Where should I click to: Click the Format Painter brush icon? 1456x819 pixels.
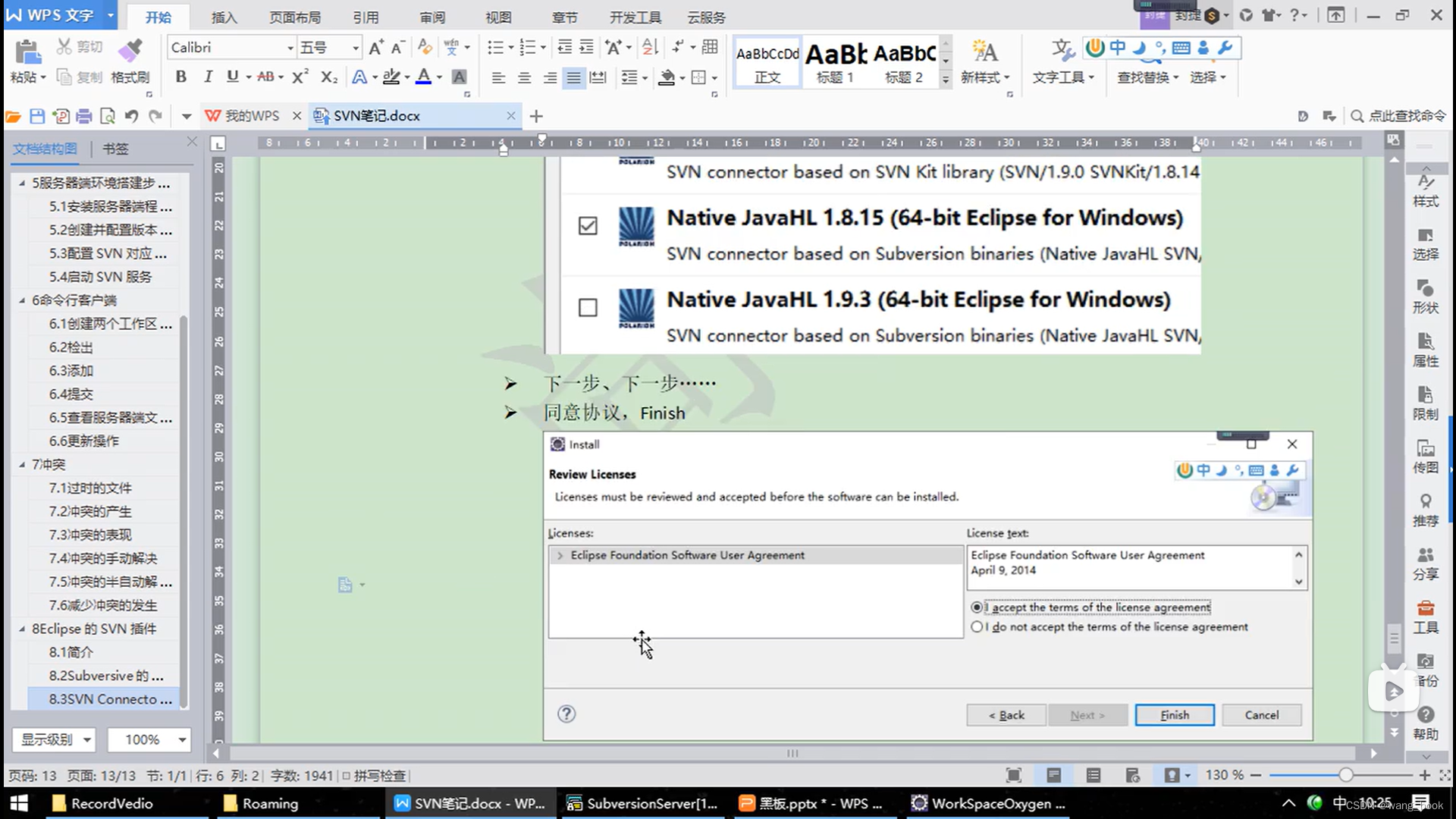coord(130,51)
